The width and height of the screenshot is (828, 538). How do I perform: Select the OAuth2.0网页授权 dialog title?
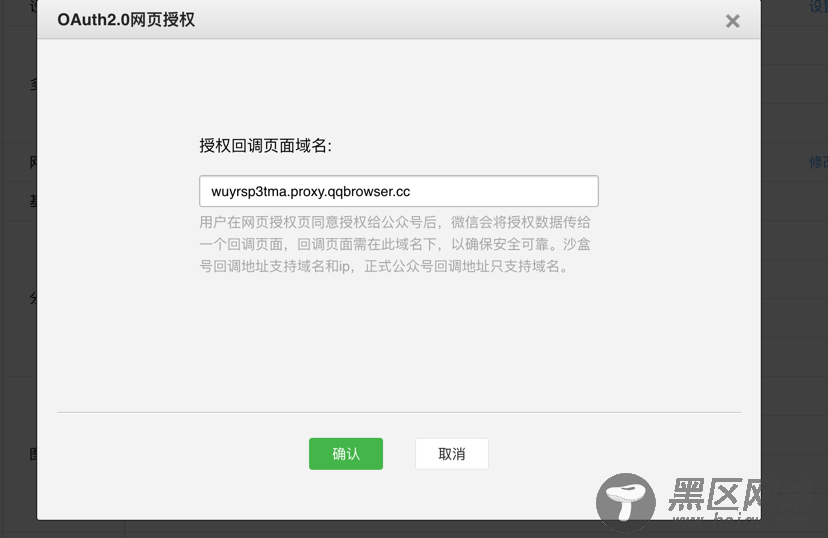point(126,20)
